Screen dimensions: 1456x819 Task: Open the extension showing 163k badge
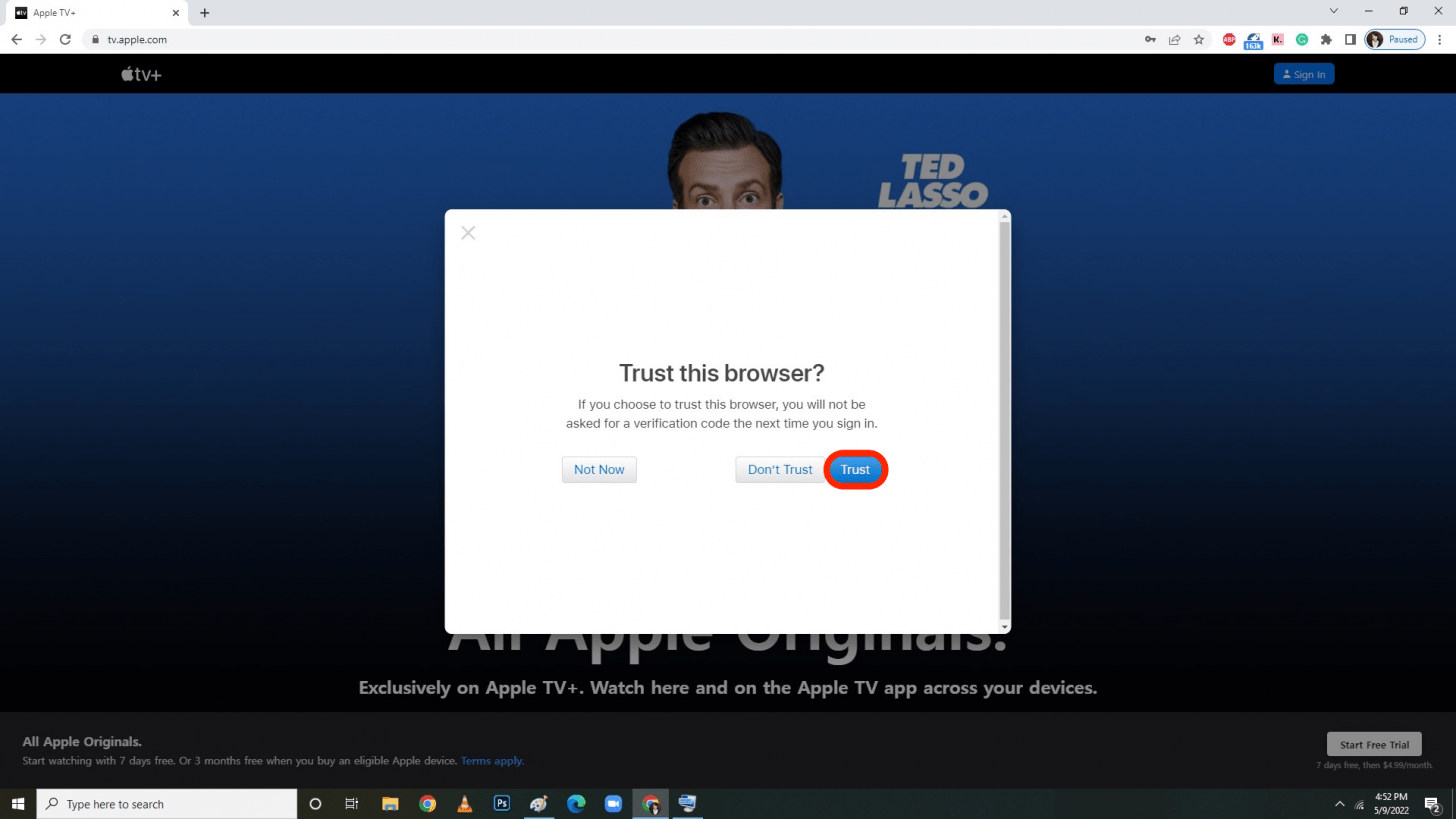[x=1253, y=40]
